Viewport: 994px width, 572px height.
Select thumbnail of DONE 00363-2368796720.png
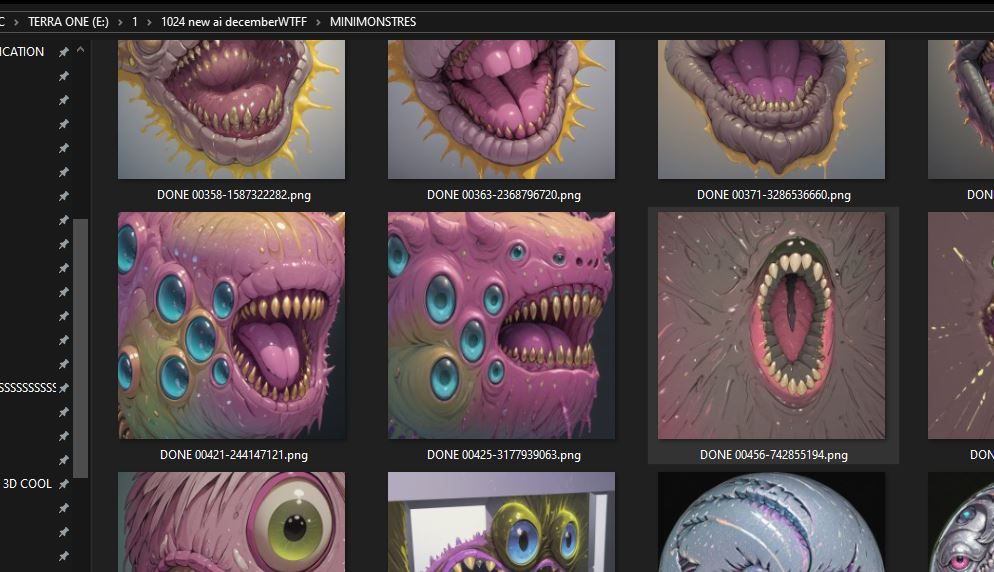click(x=501, y=109)
